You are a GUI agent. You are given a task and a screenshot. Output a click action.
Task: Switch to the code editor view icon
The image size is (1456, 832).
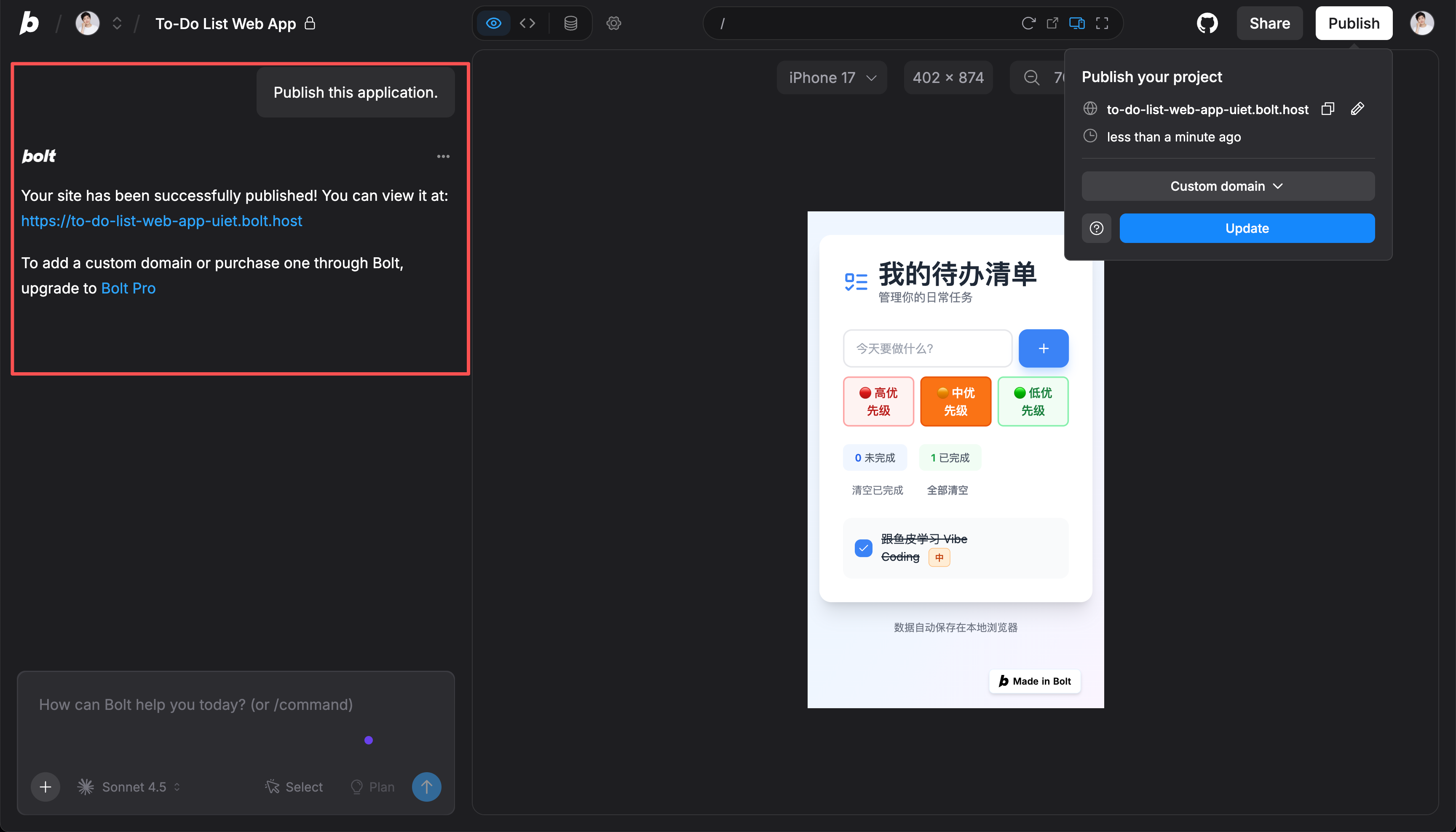click(527, 24)
